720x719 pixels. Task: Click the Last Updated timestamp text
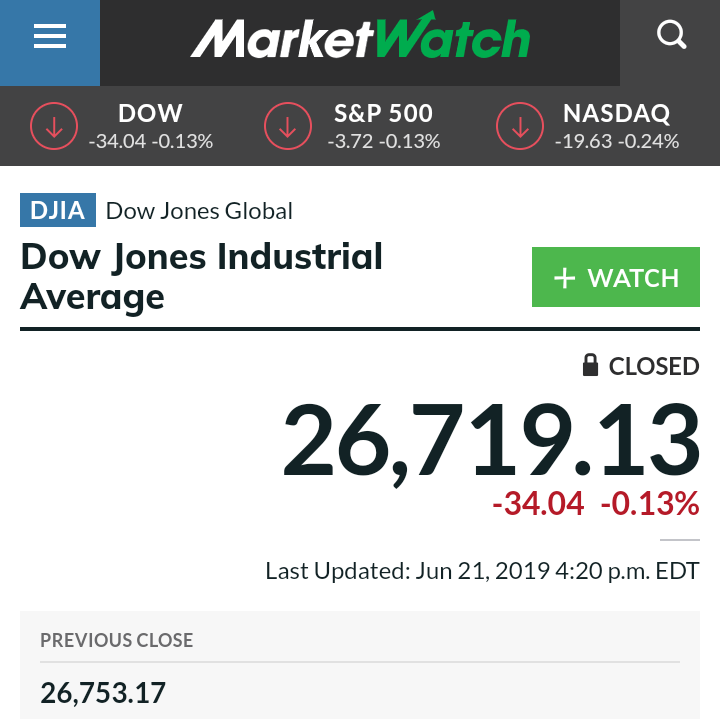click(482, 571)
